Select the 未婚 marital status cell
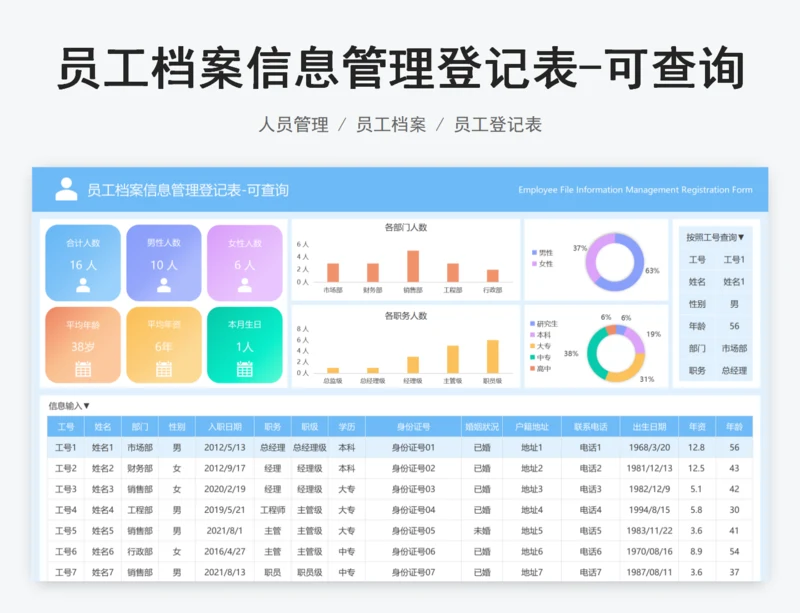Viewport: 800px width, 613px height. 482,531
